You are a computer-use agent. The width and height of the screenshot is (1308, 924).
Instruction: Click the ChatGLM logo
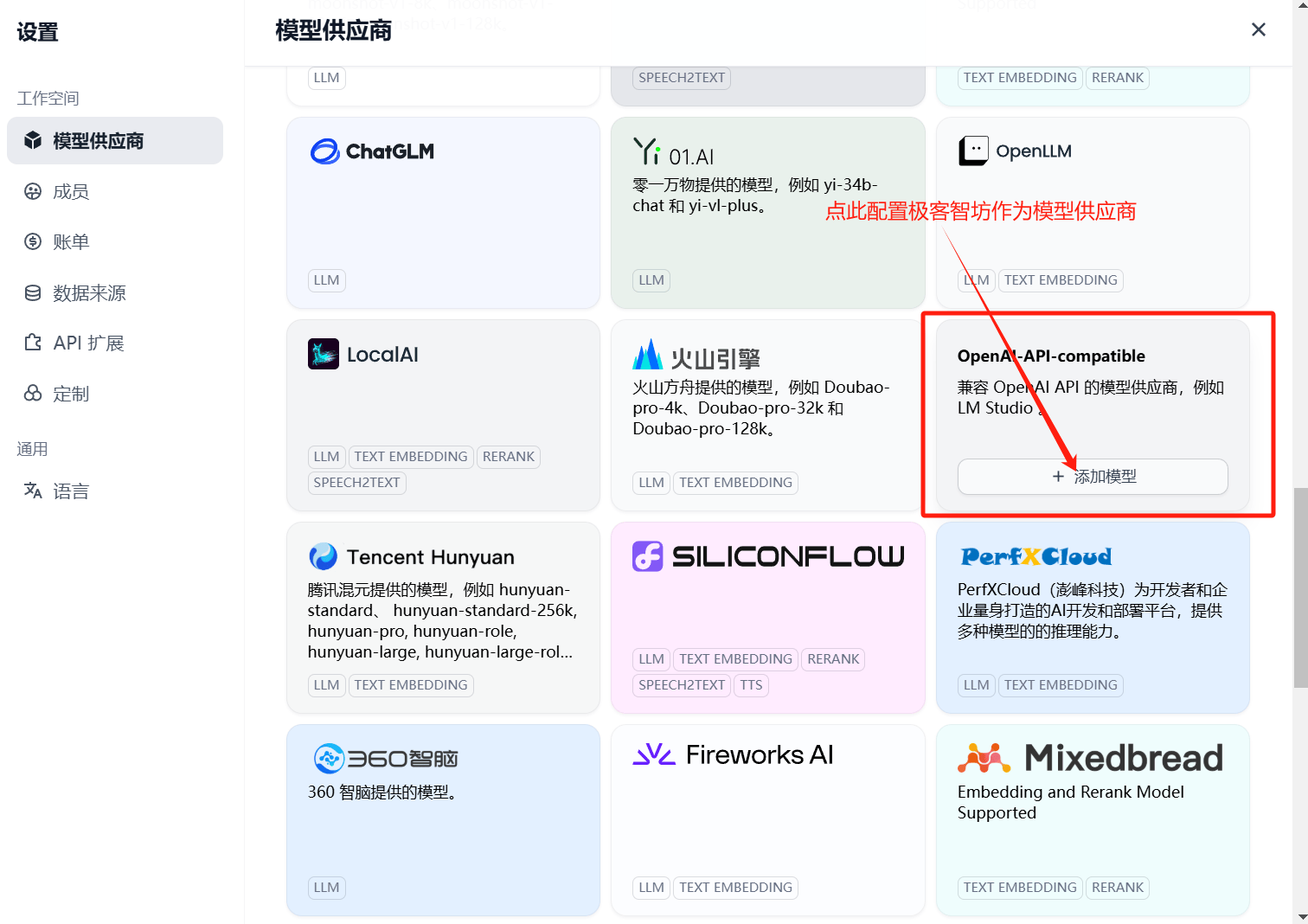point(372,151)
